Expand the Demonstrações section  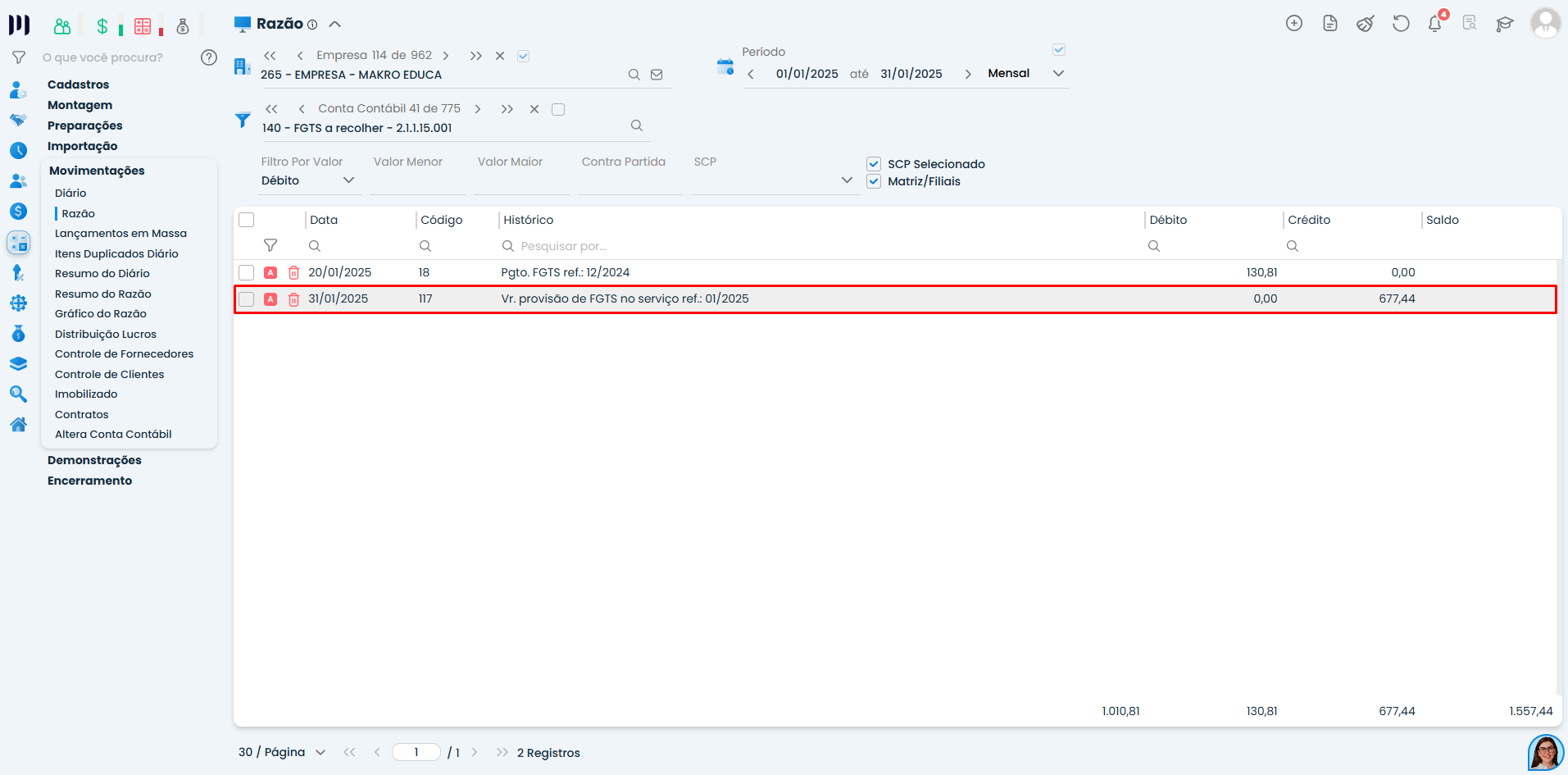coord(94,460)
